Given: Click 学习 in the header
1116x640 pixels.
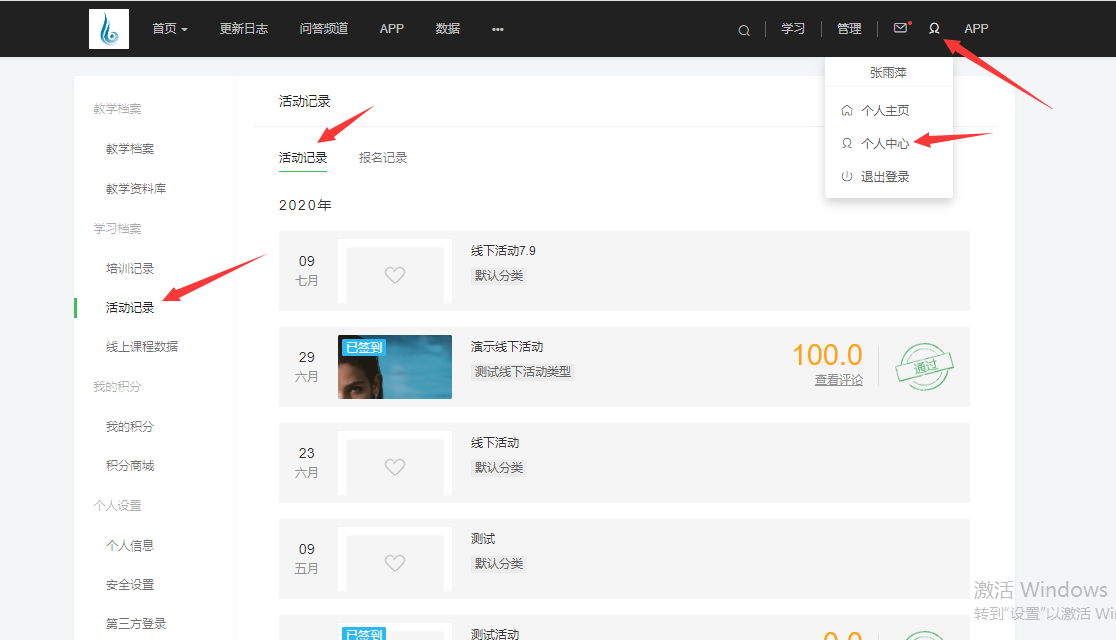Looking at the screenshot, I should 793,28.
